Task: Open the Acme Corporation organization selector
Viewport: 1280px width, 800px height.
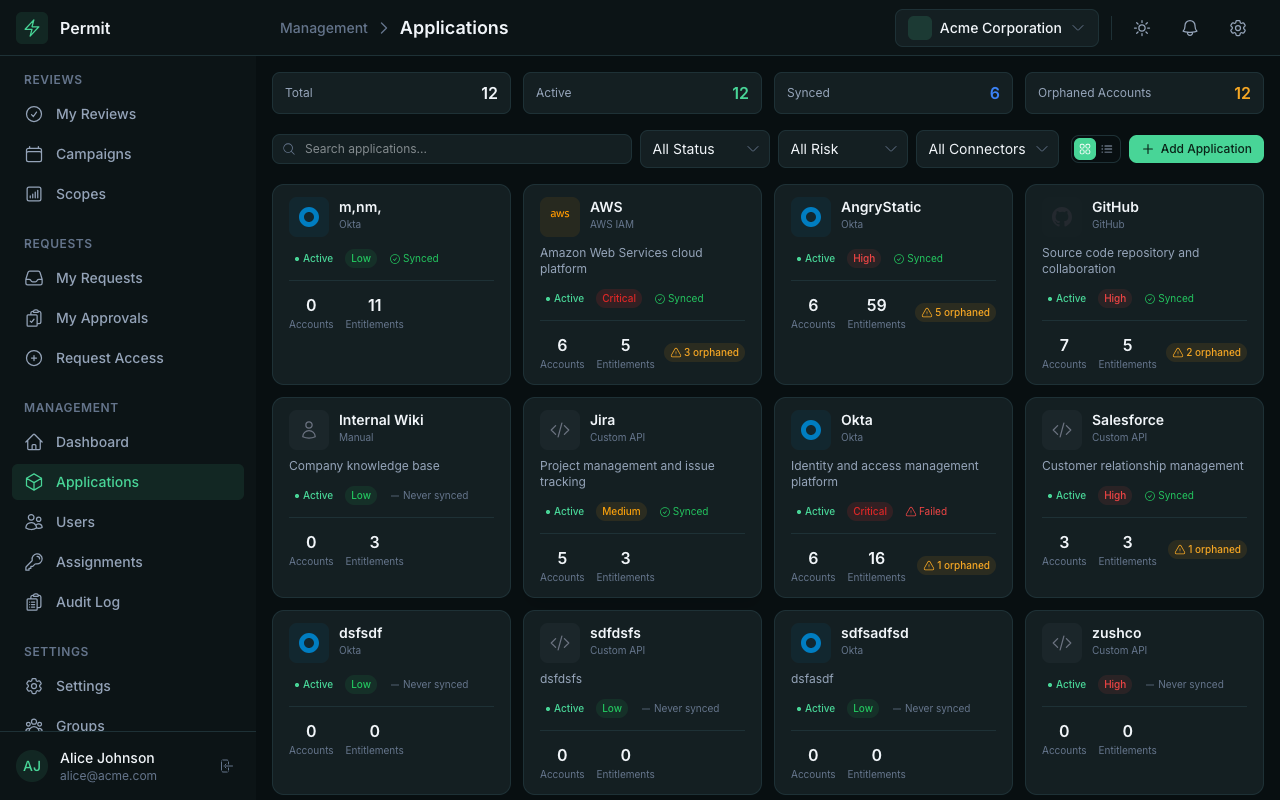Action: (x=996, y=28)
